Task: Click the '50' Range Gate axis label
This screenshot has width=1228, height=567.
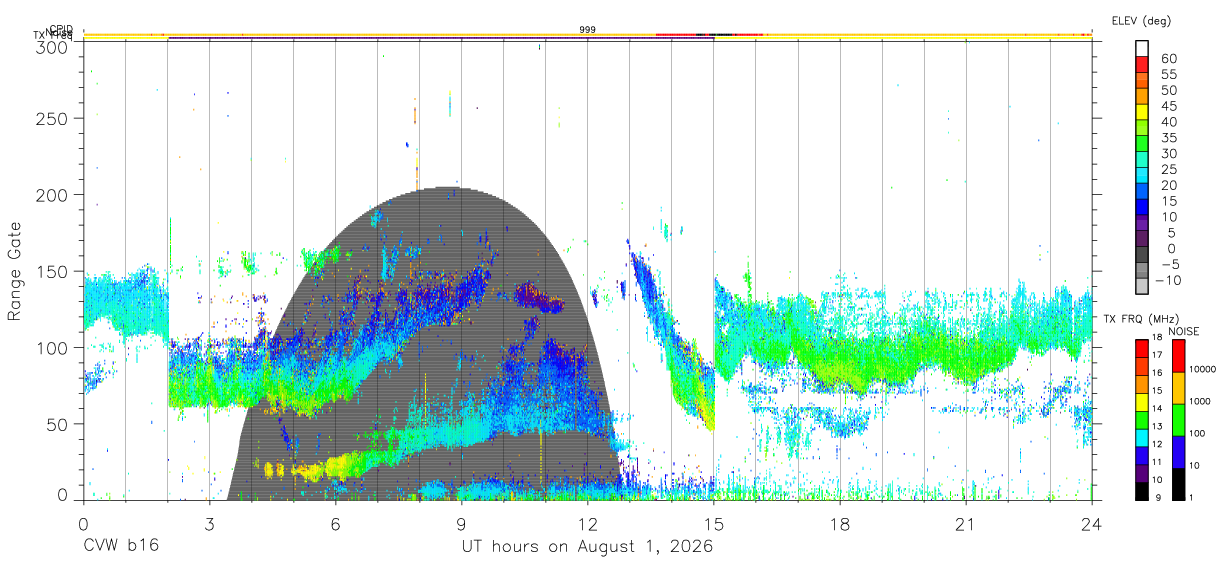Action: point(58,424)
